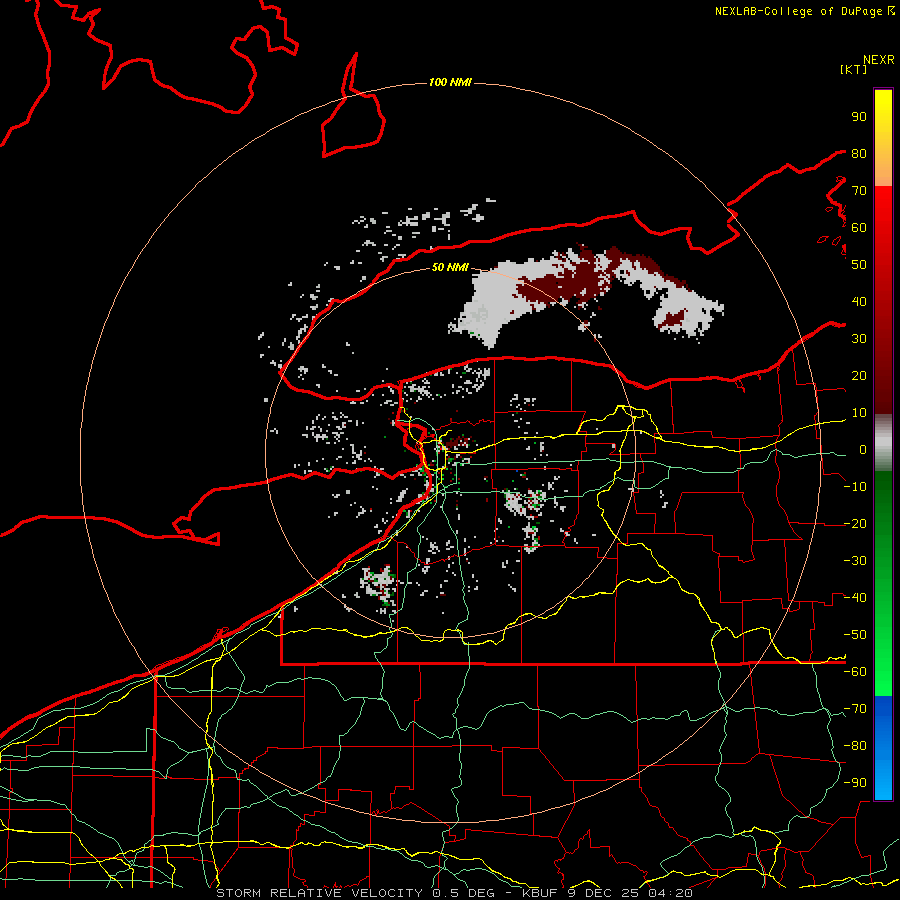The width and height of the screenshot is (900, 900).
Task: Click the -90 value on the velocity scale
Action: pos(855,783)
